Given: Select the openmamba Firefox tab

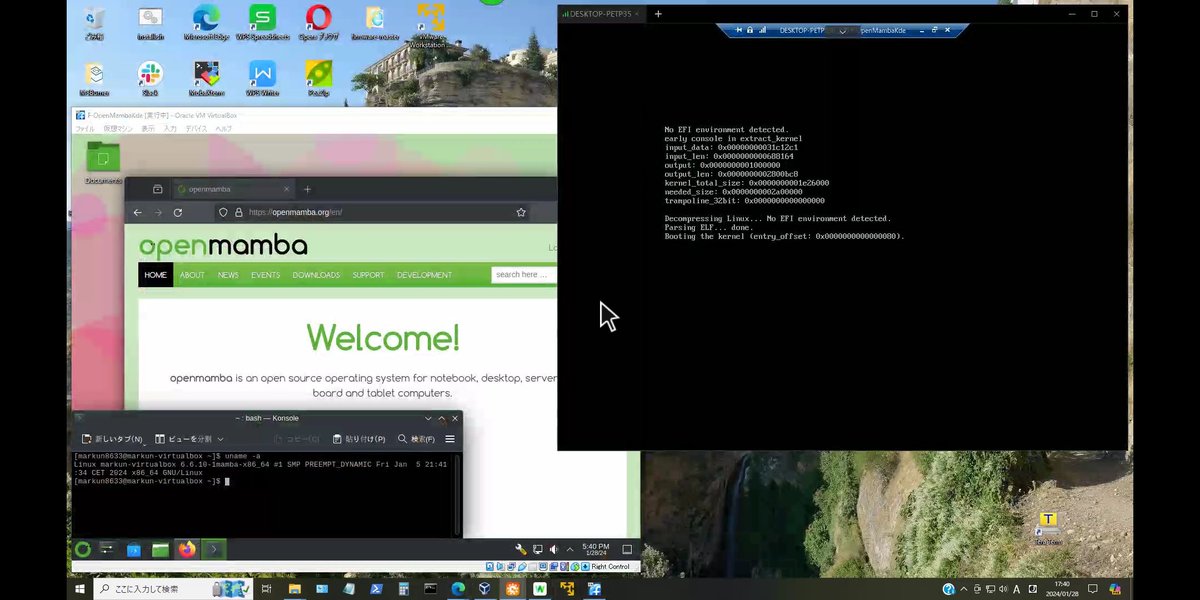Looking at the screenshot, I should pyautogui.click(x=232, y=189).
